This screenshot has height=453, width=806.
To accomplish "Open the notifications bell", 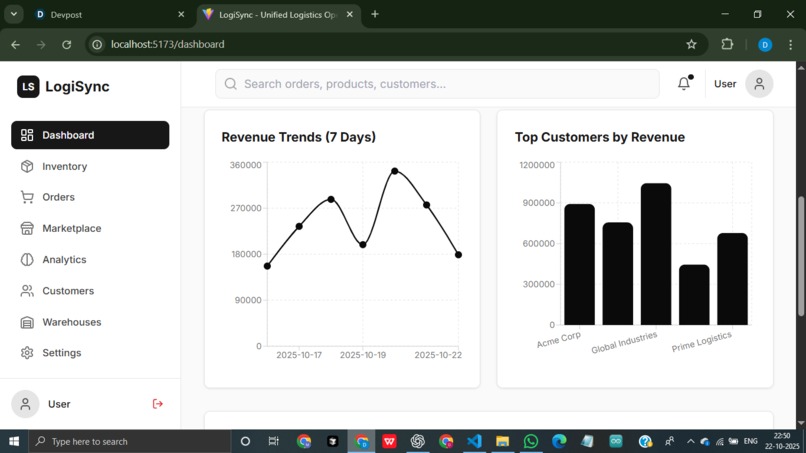I will pyautogui.click(x=684, y=83).
